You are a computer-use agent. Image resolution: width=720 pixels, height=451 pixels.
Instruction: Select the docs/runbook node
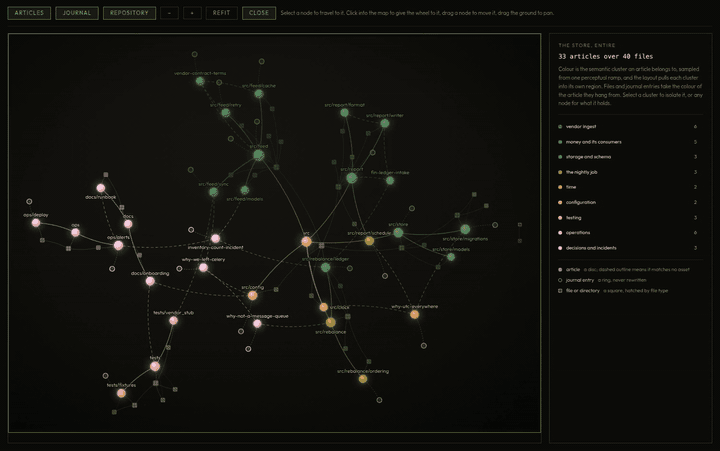click(x=101, y=188)
